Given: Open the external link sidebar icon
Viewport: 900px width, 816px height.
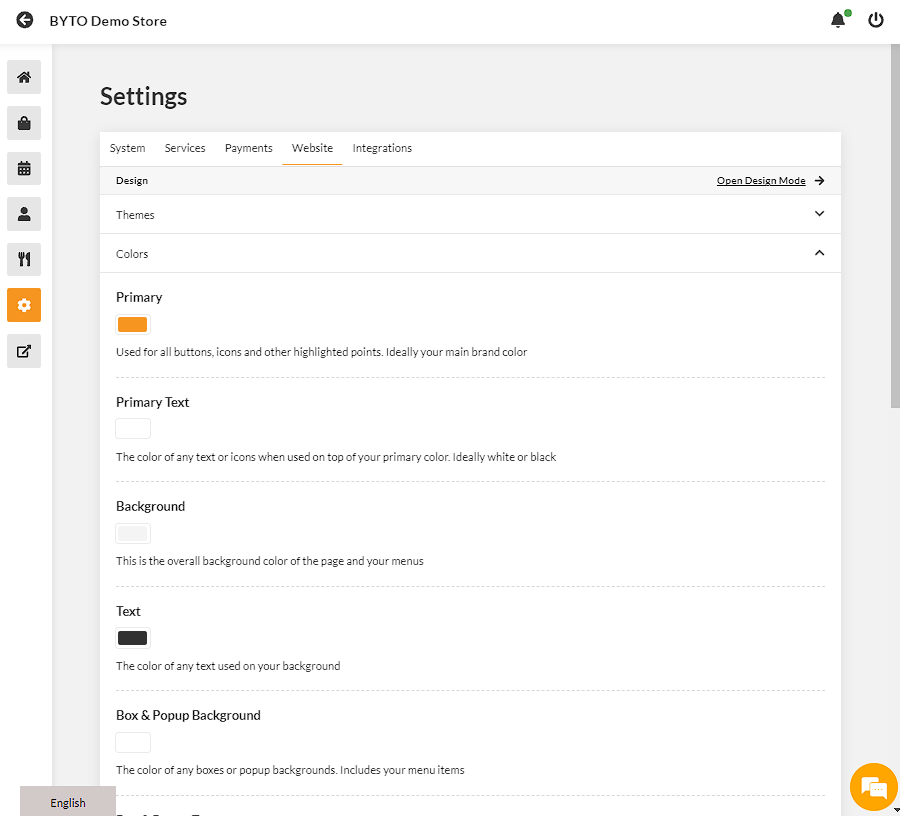Looking at the screenshot, I should click(24, 351).
